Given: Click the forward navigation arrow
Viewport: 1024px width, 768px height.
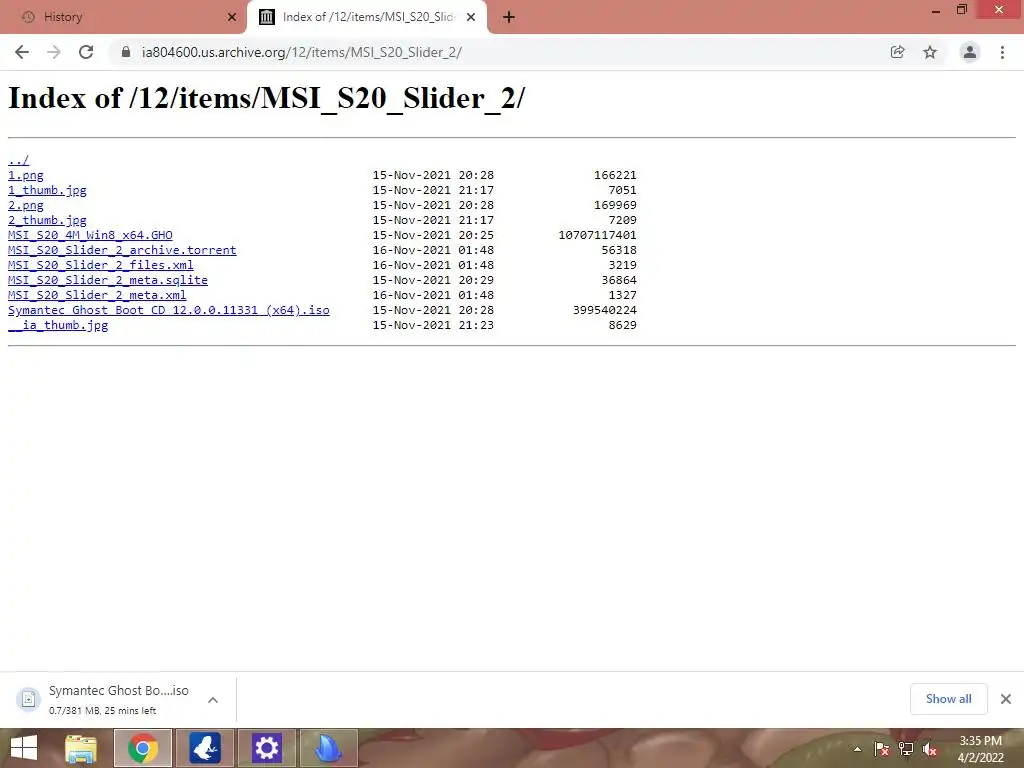Looking at the screenshot, I should pos(54,52).
